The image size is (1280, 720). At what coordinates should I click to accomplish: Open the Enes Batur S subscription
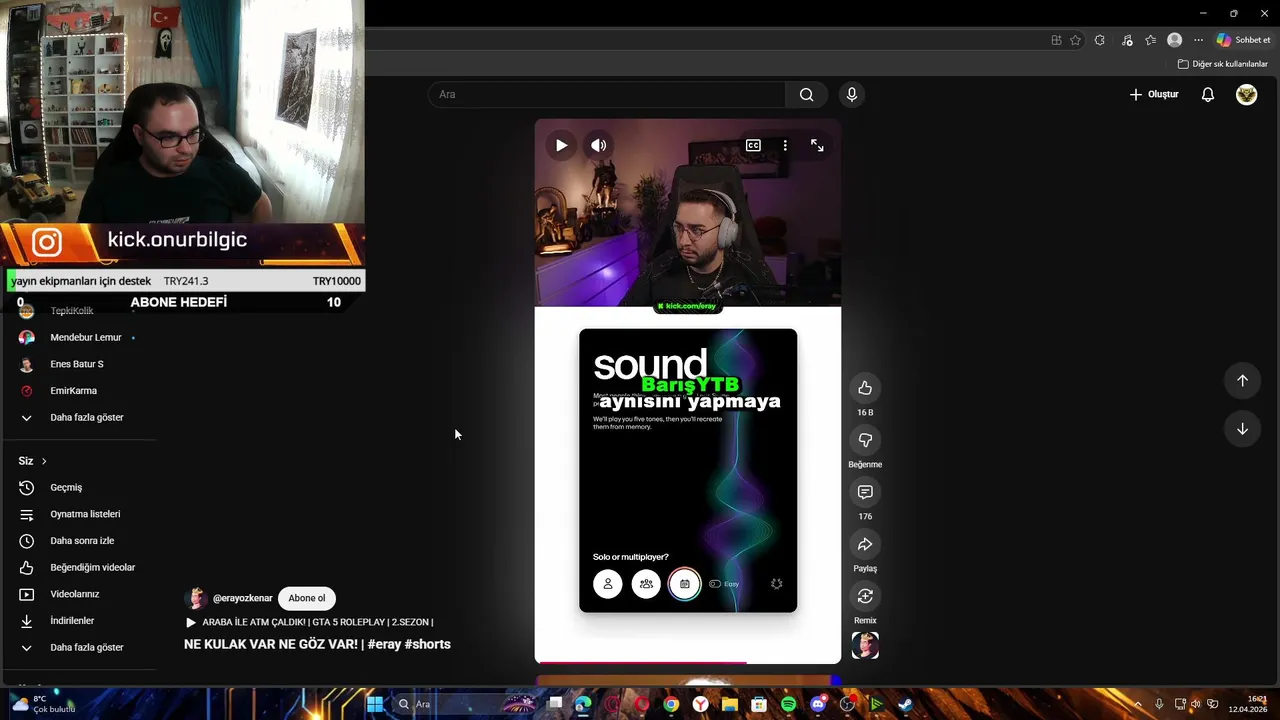coord(78,364)
